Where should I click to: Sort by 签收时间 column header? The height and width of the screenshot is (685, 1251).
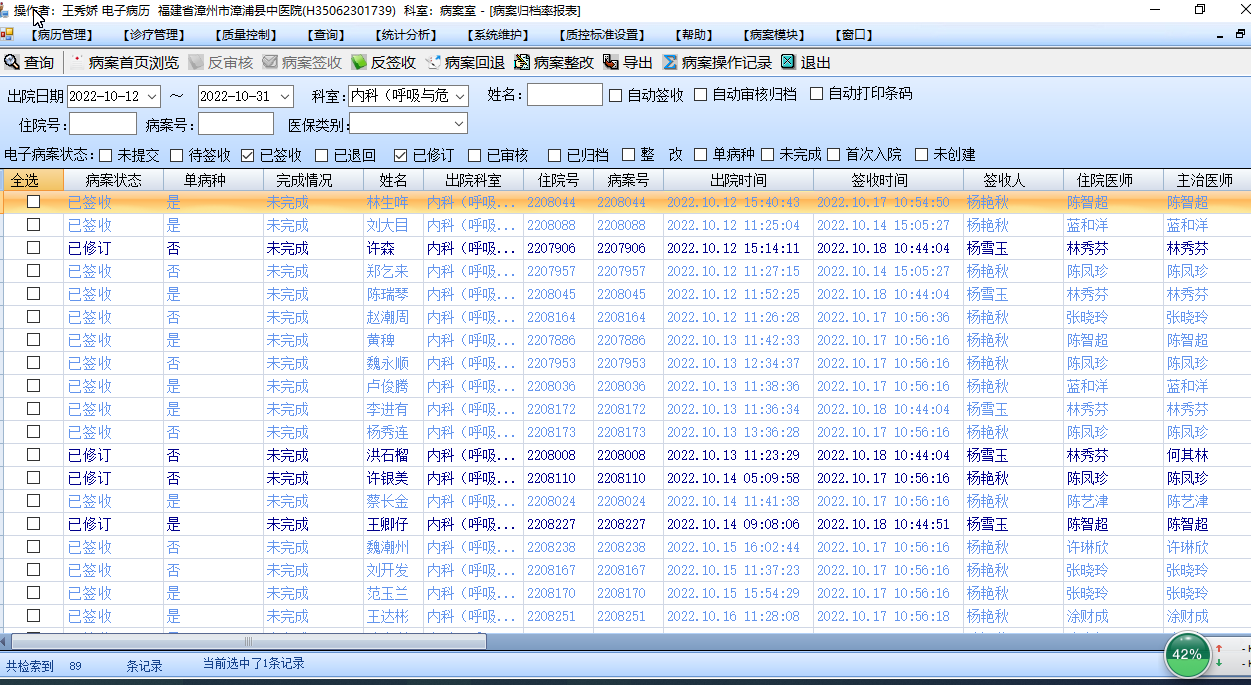click(x=888, y=181)
